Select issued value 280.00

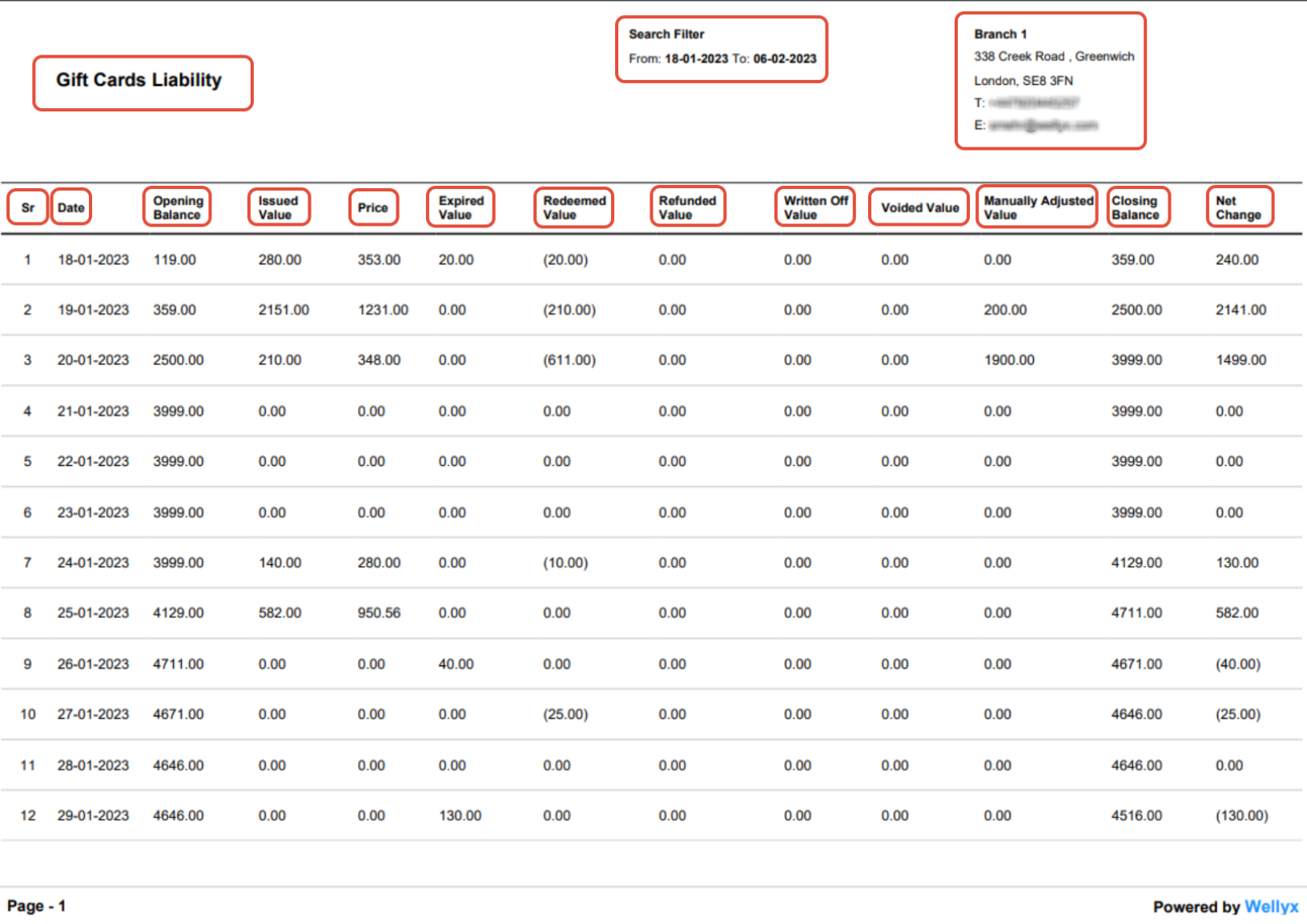(279, 260)
